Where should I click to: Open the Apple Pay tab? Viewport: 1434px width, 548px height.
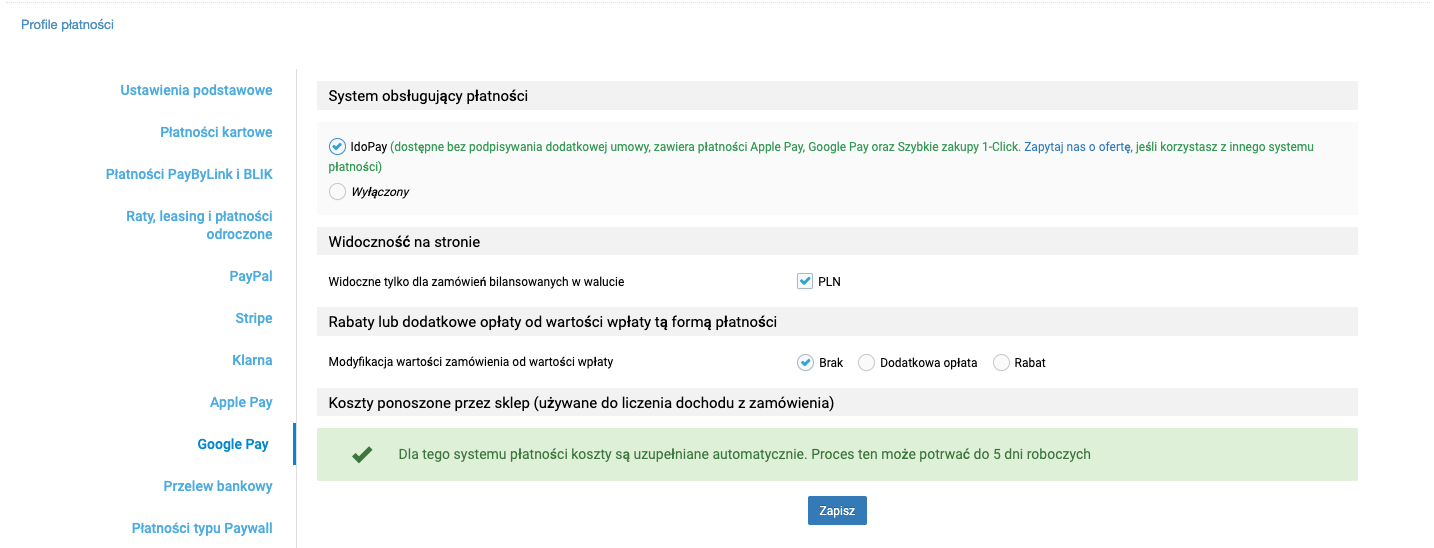click(241, 402)
